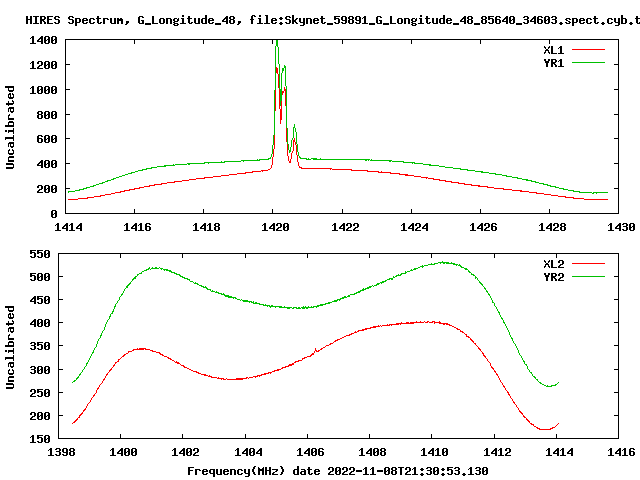
Task: Click the 1406 tick label on bottom plot
Action: tap(310, 452)
